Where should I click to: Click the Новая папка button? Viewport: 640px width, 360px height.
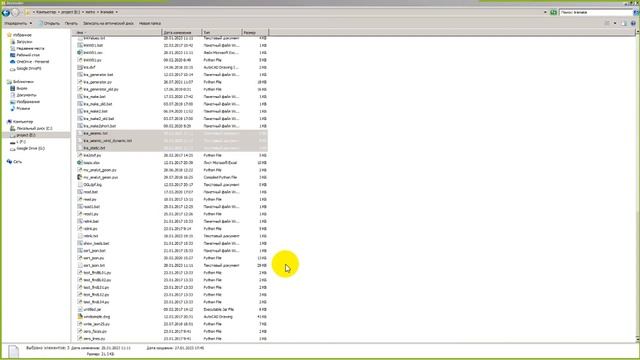click(150, 23)
